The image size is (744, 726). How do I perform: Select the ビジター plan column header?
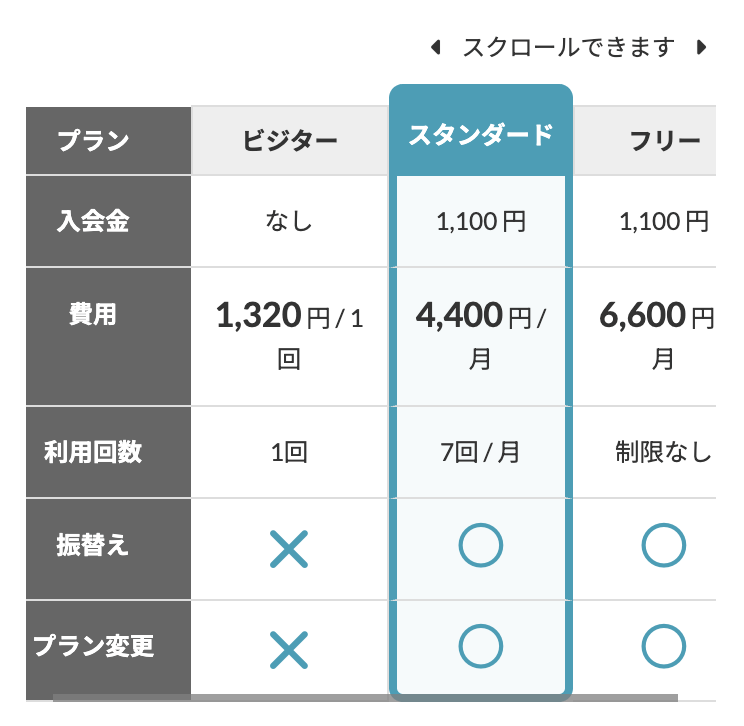pos(289,141)
